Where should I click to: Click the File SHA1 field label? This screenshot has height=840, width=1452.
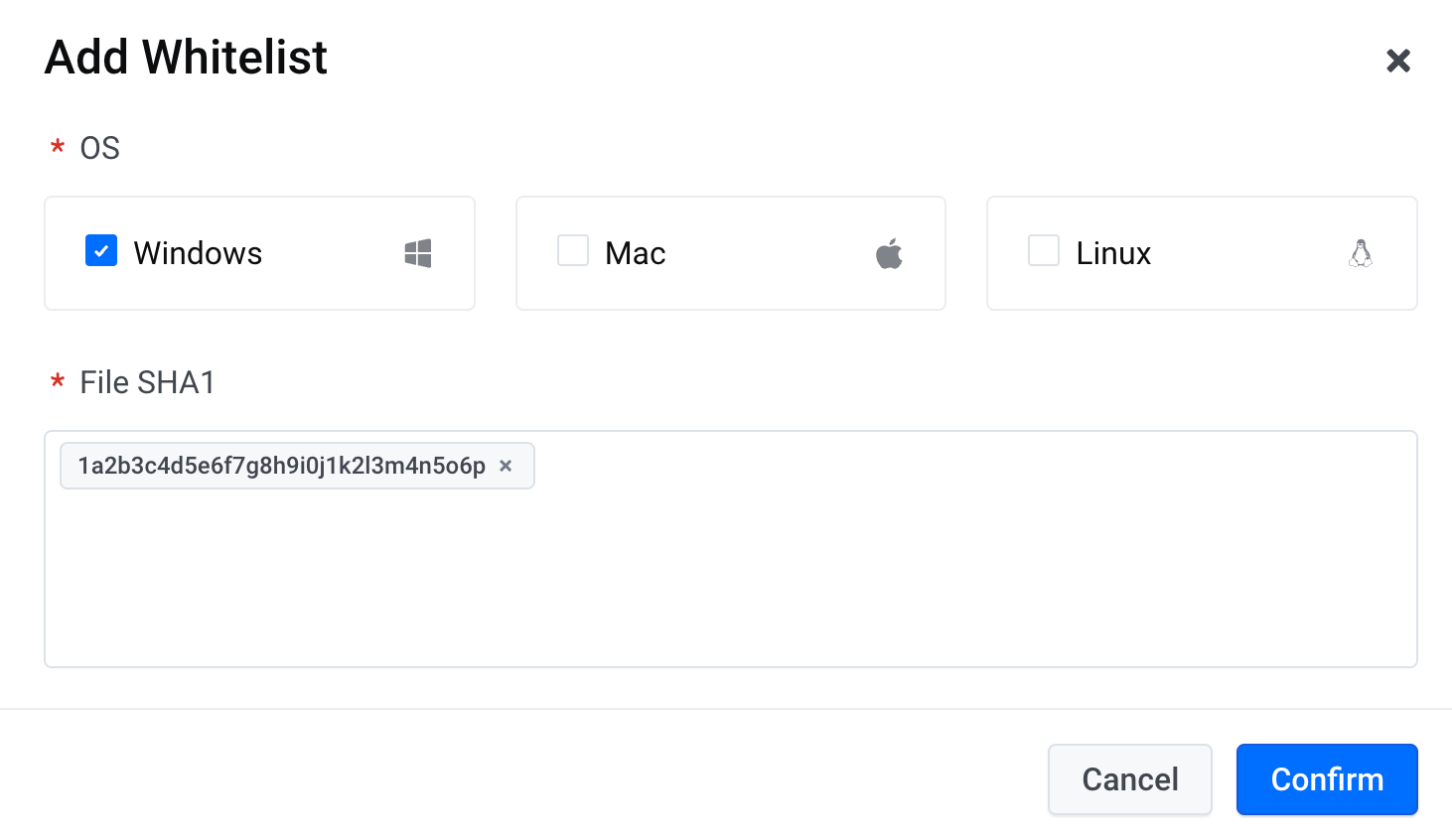click(147, 382)
